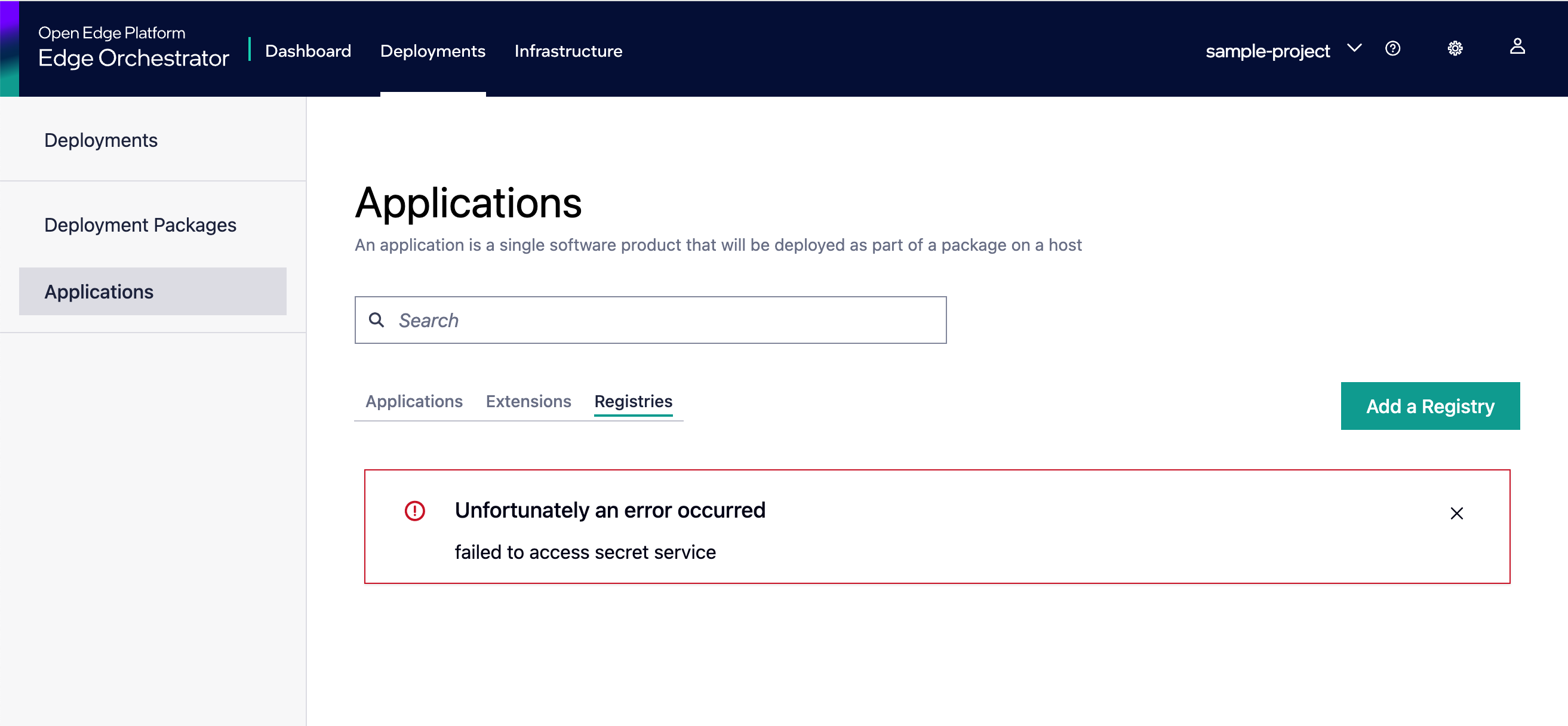Expand the sample-project dropdown chevron
1568x726 pixels.
click(x=1354, y=48)
